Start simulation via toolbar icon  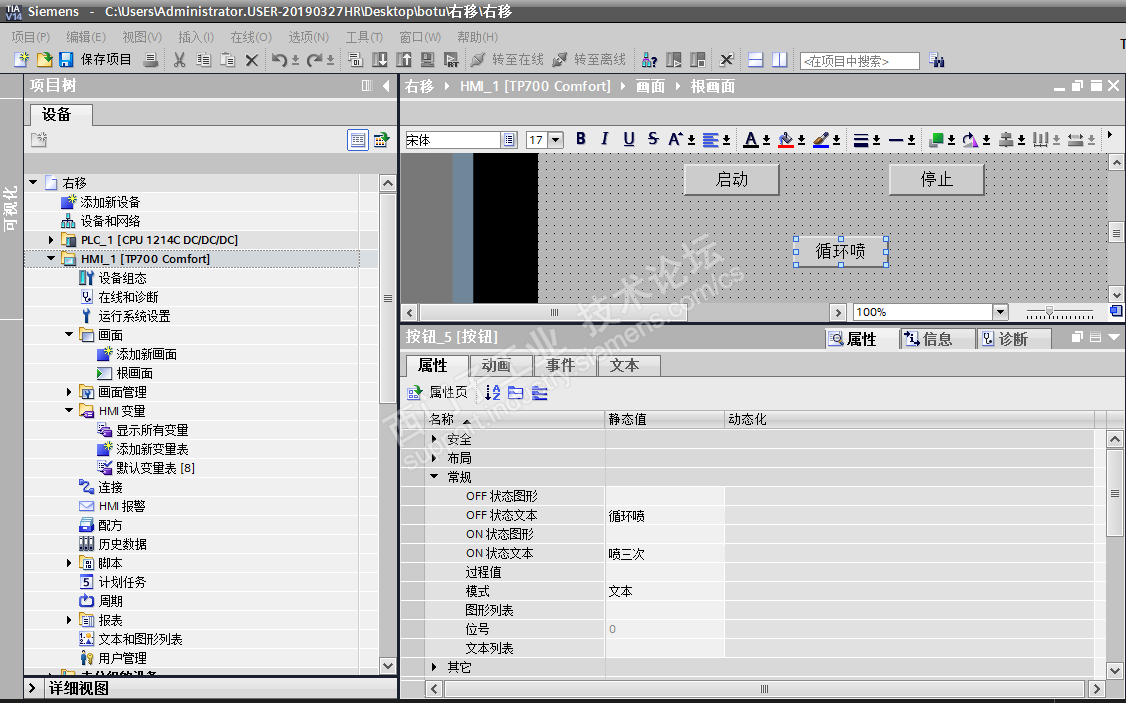point(427,60)
